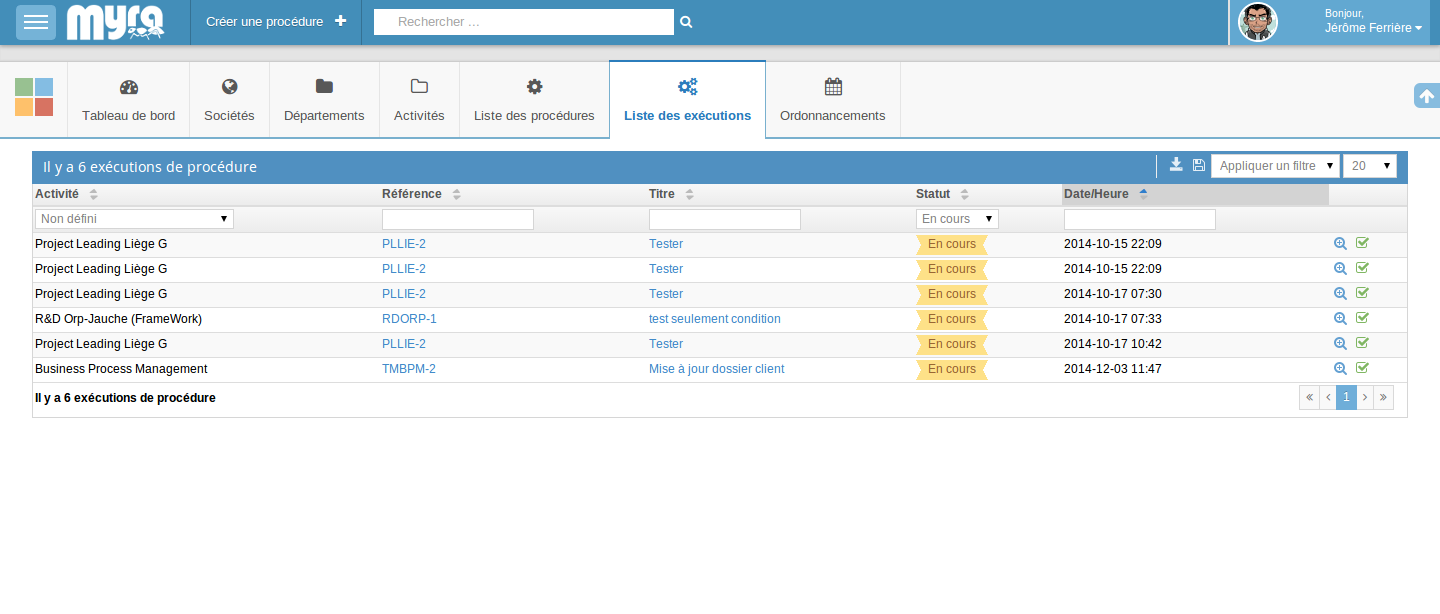Sort table by Titre column
The height and width of the screenshot is (614, 1440).
pos(671,194)
